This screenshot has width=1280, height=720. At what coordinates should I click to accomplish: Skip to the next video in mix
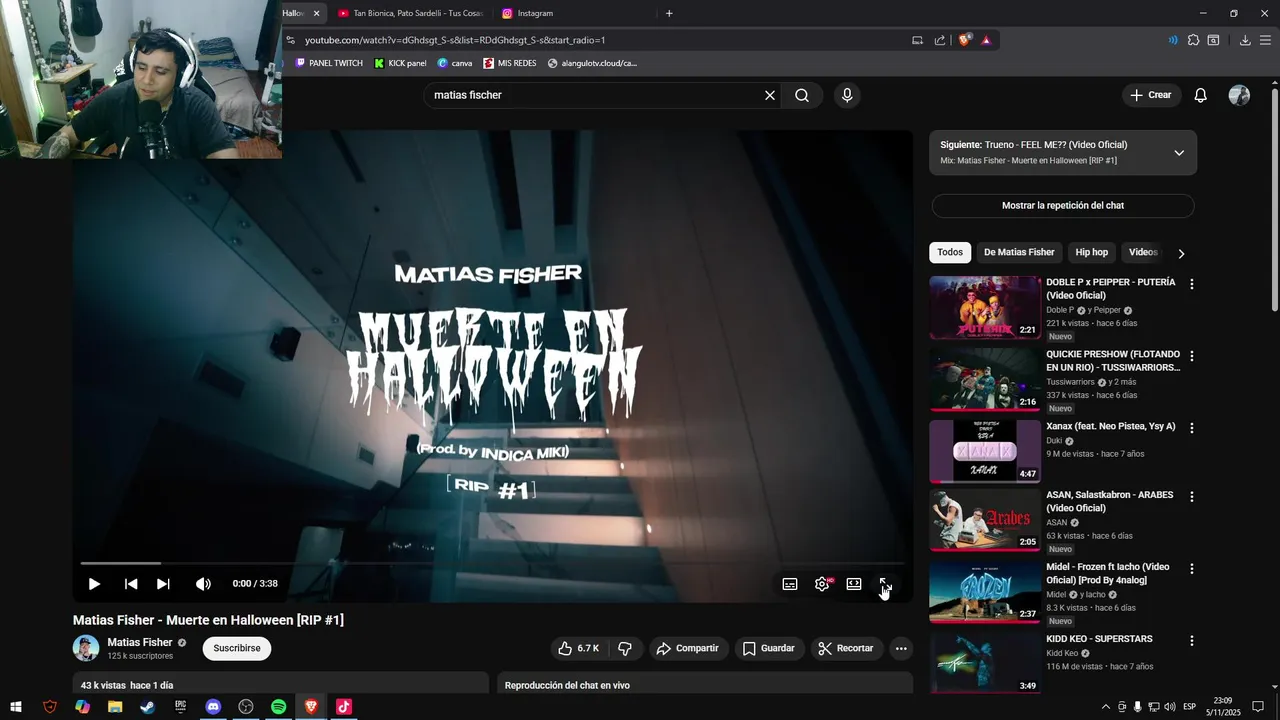point(163,584)
